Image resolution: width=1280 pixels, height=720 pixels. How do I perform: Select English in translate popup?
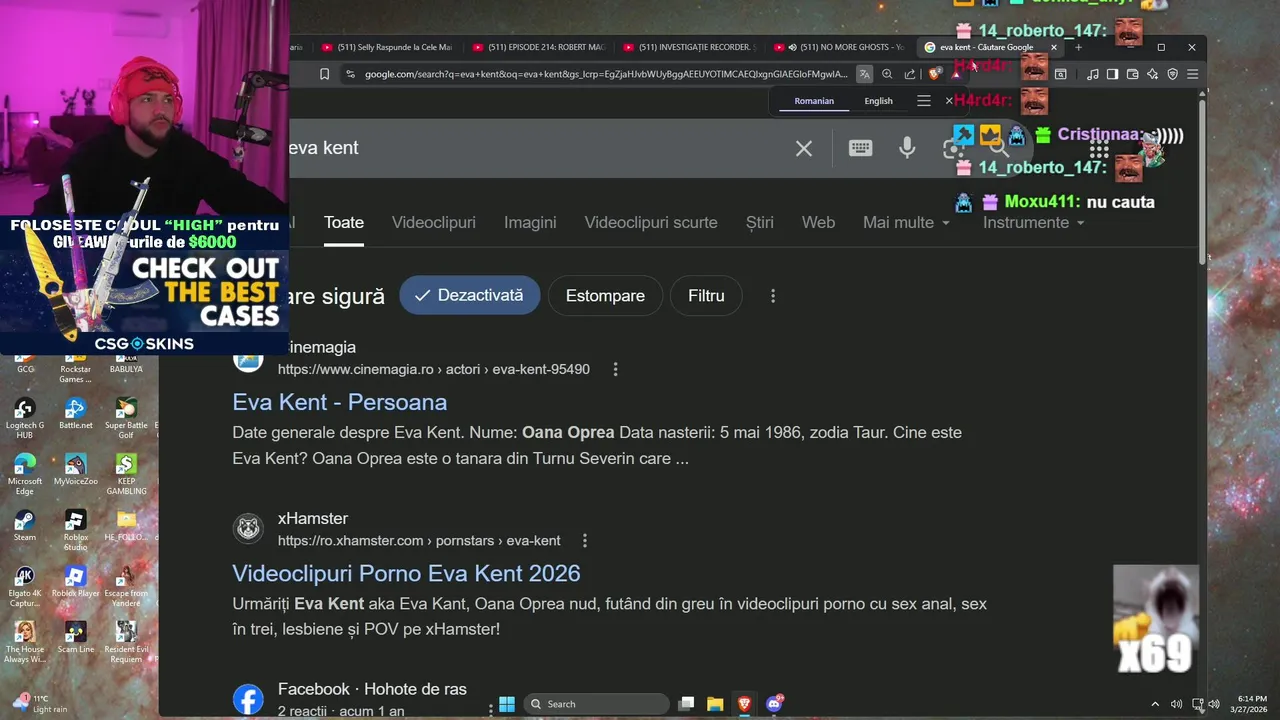point(878,101)
